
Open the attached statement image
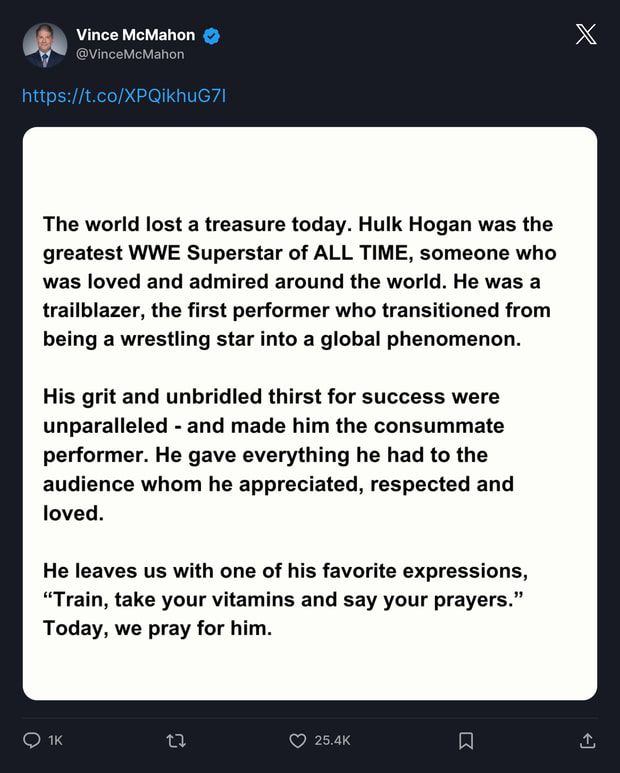(310, 414)
